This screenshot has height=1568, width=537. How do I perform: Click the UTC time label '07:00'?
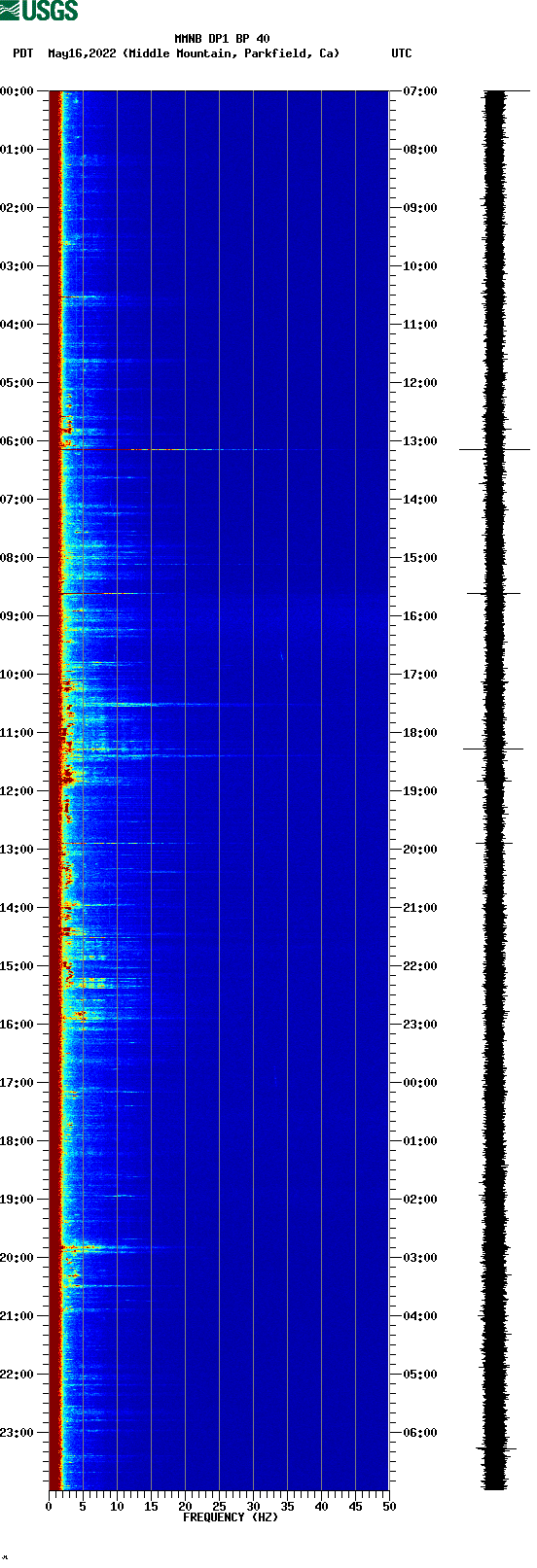pos(420,91)
